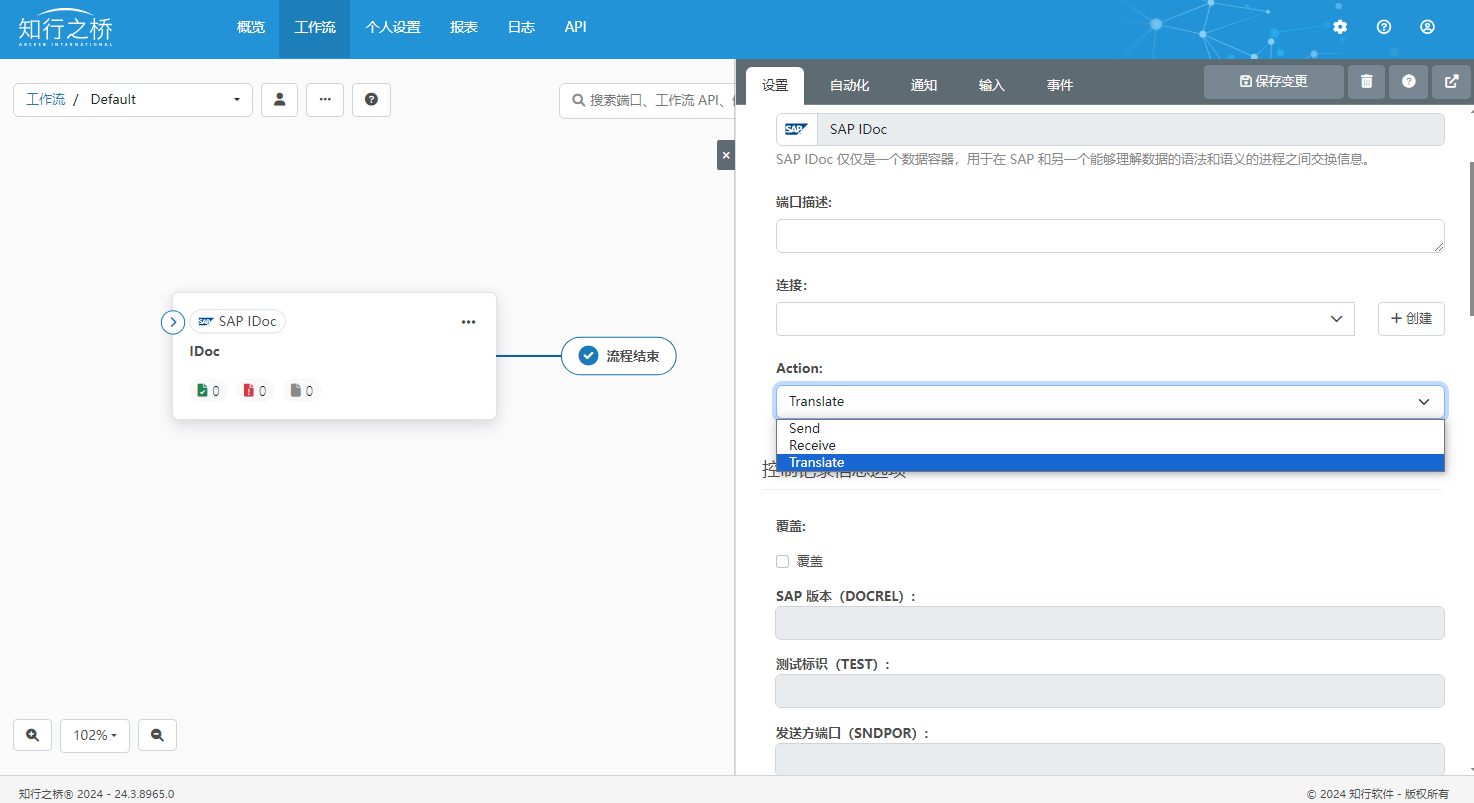
Task: Click the trash delete icon in panel
Action: tap(1366, 82)
